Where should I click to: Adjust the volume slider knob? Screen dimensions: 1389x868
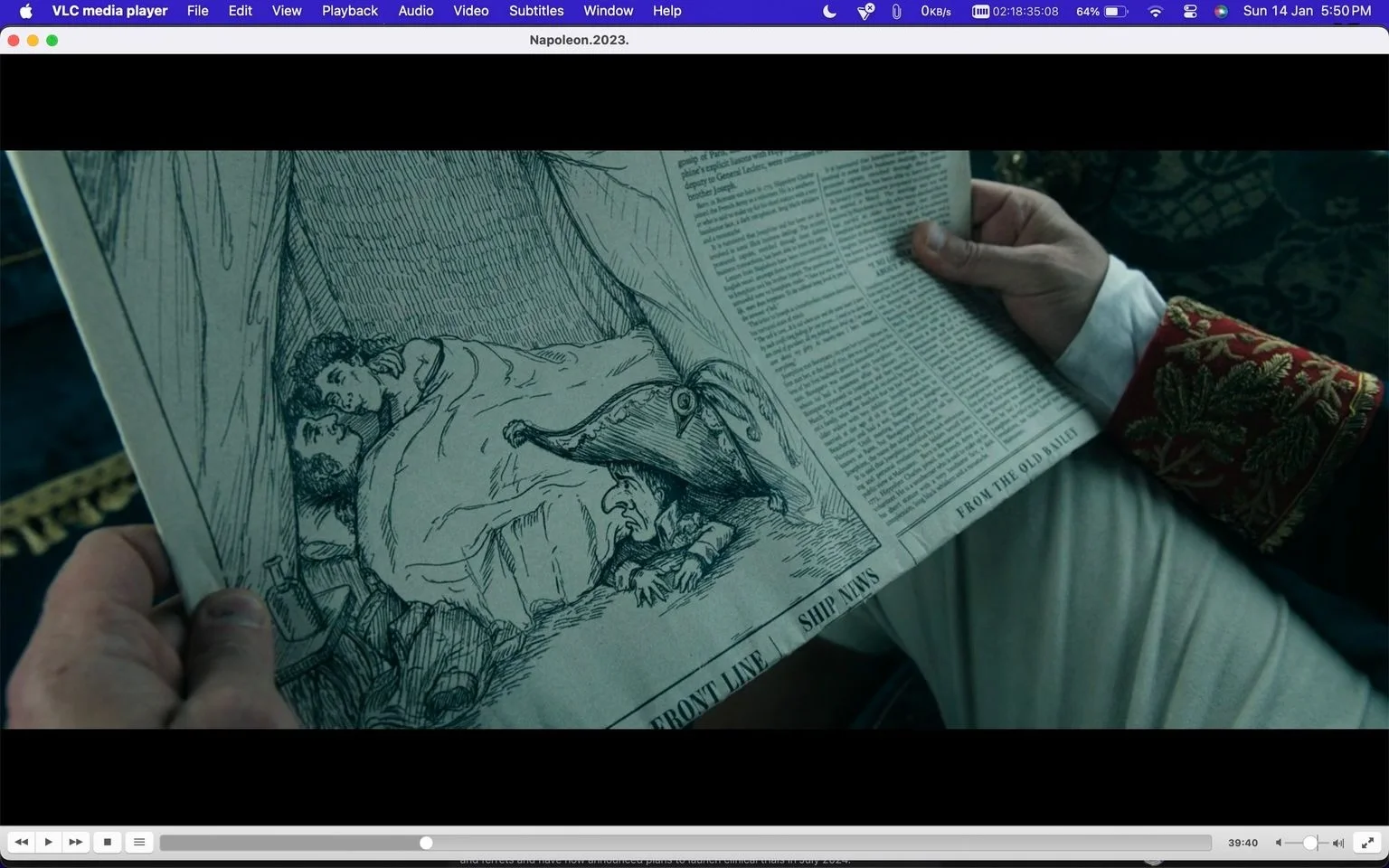point(1309,843)
